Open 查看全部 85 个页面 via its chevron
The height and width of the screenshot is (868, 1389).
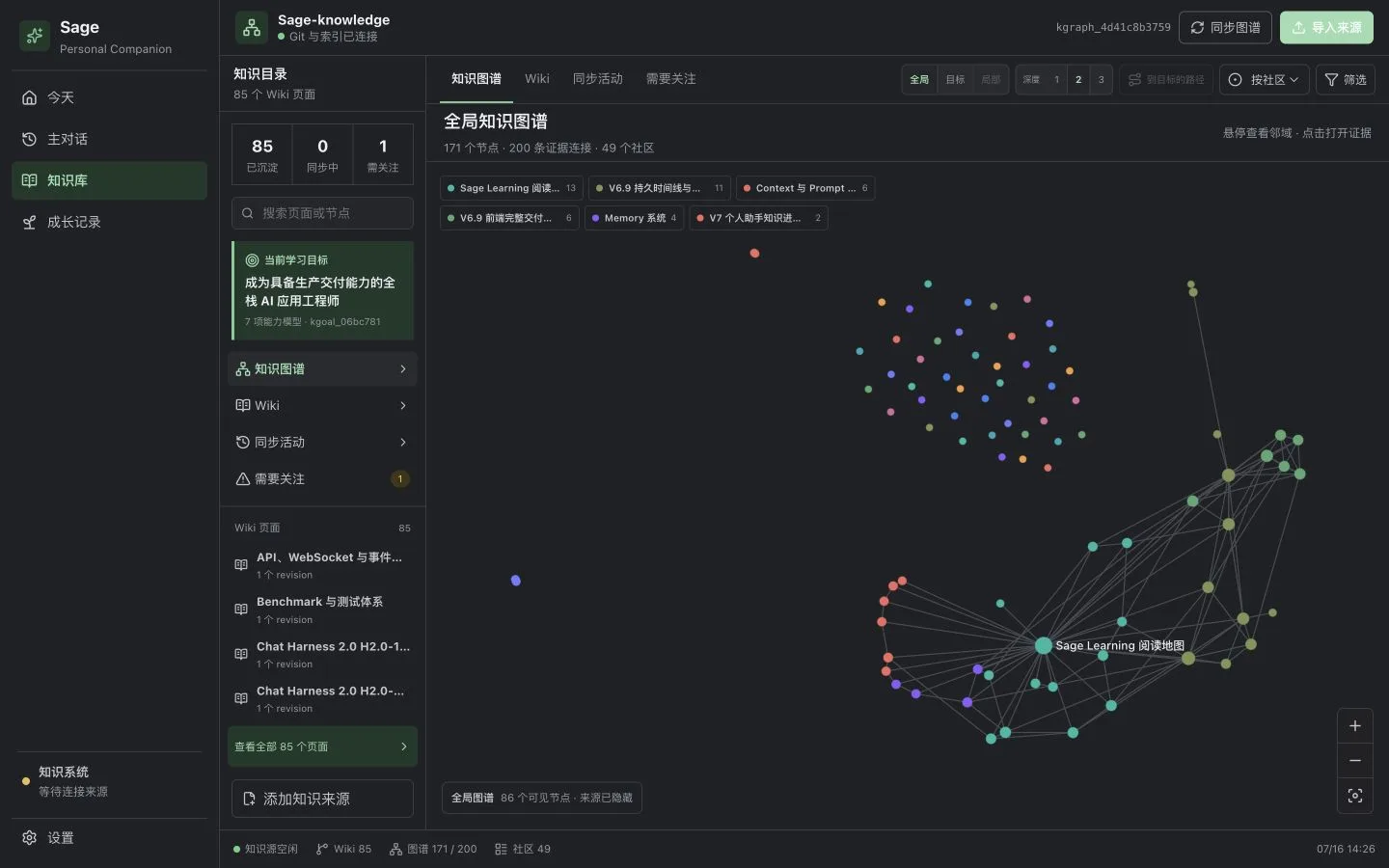click(x=403, y=746)
